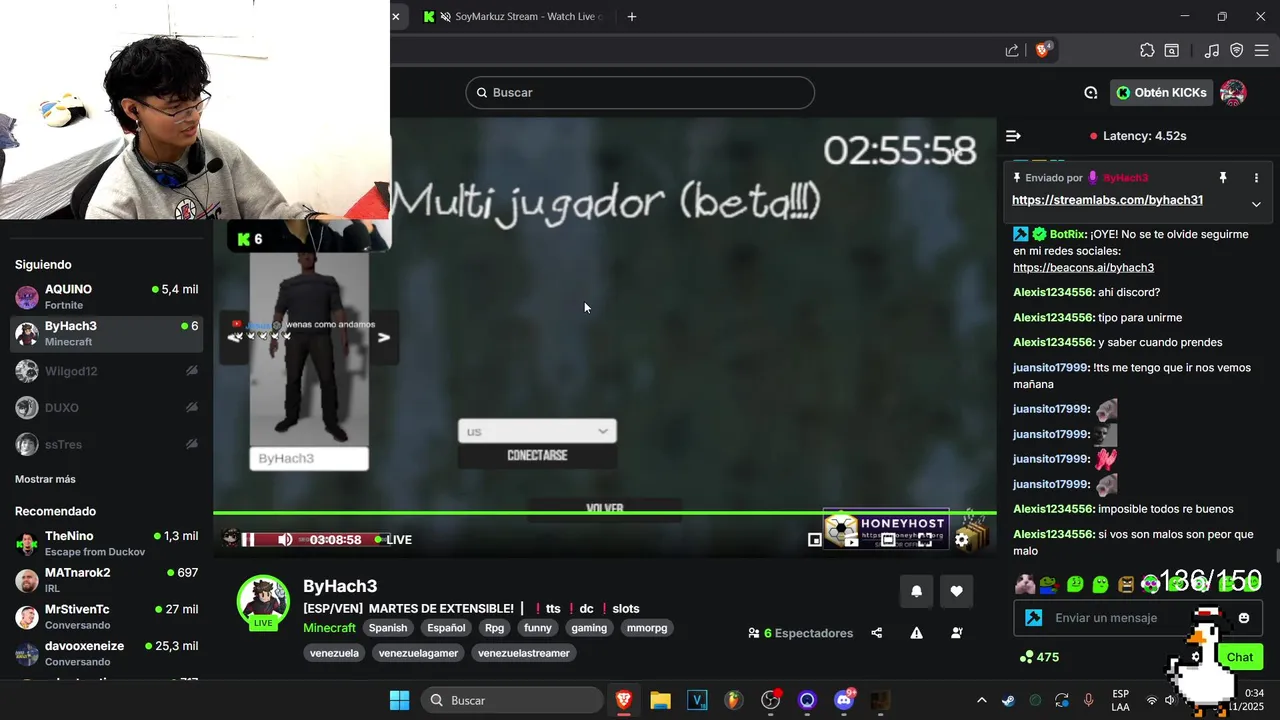Click the clip search icon beside Obtén KICKs
Image resolution: width=1280 pixels, height=720 pixels.
[1090, 93]
